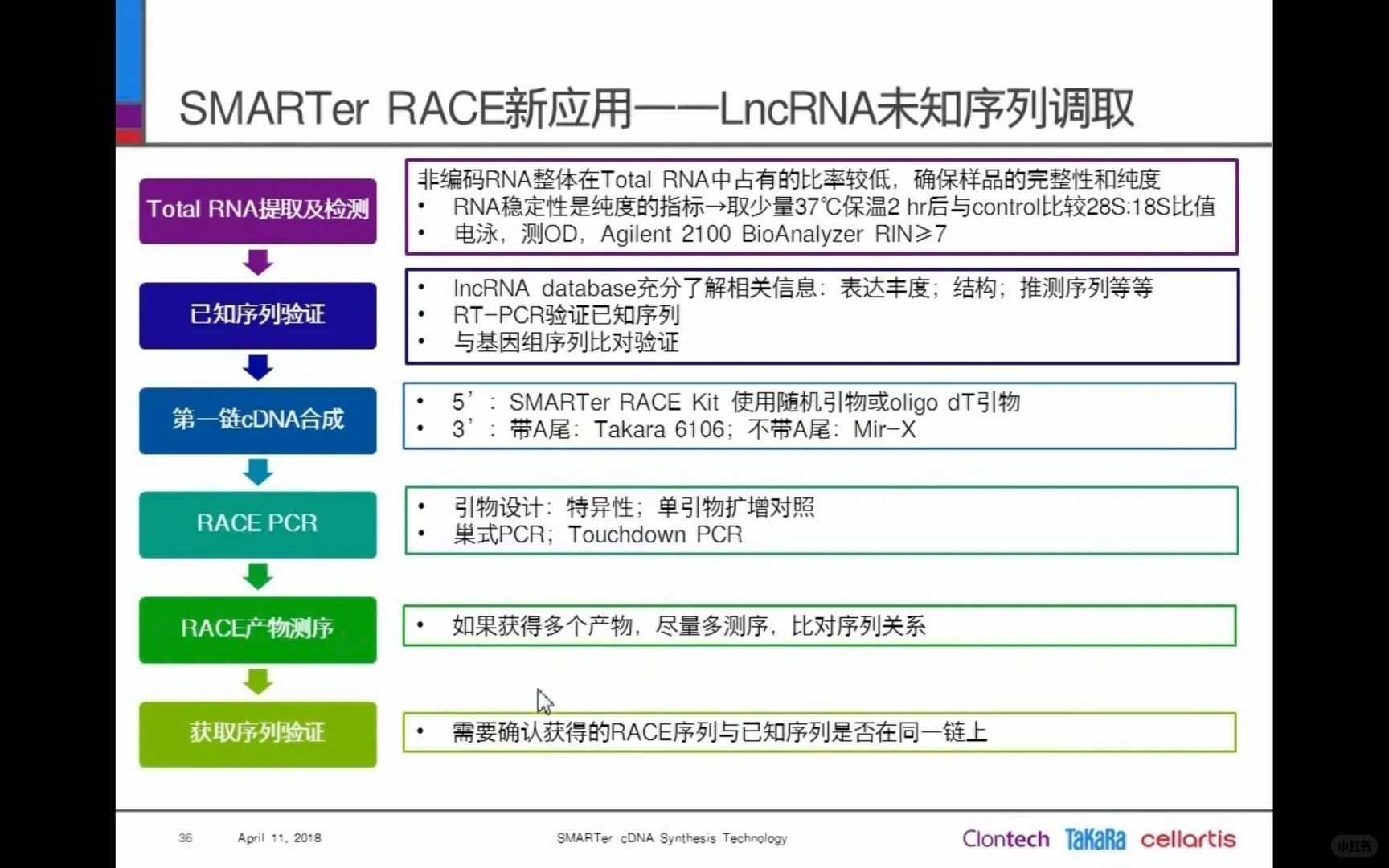Select the 已知序列验证 step box

point(257,315)
